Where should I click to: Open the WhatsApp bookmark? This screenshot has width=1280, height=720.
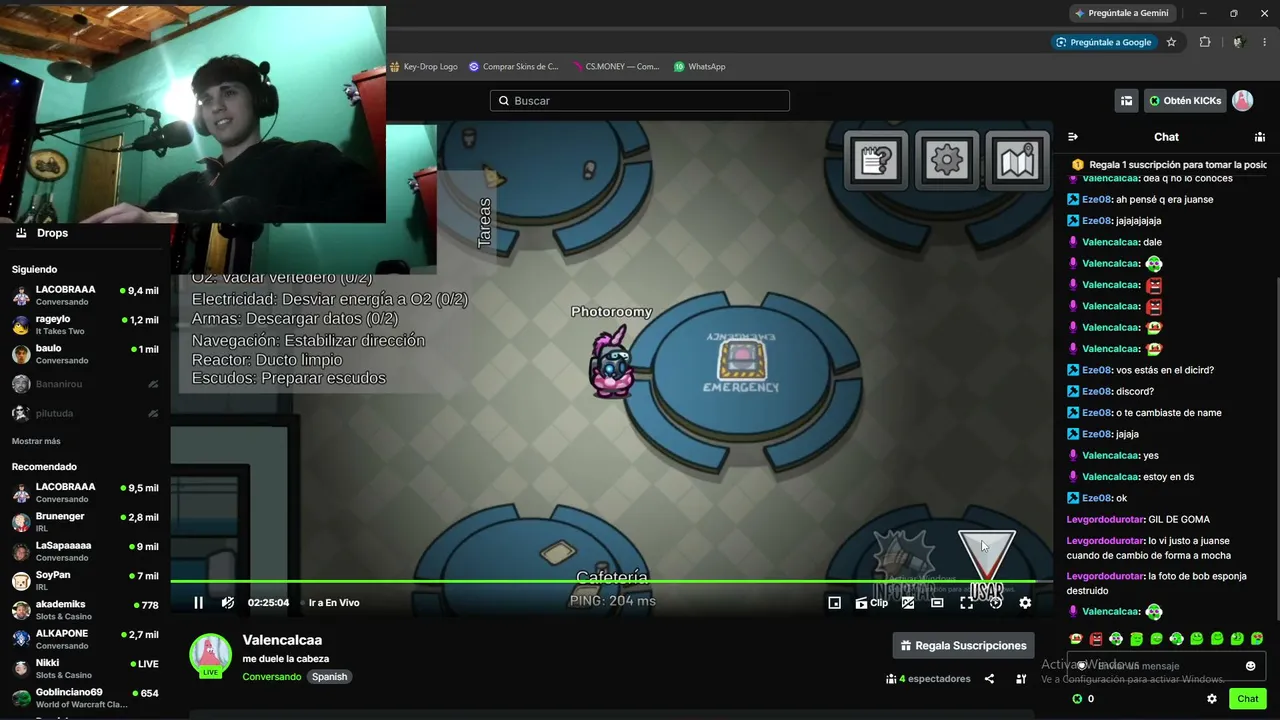click(700, 67)
